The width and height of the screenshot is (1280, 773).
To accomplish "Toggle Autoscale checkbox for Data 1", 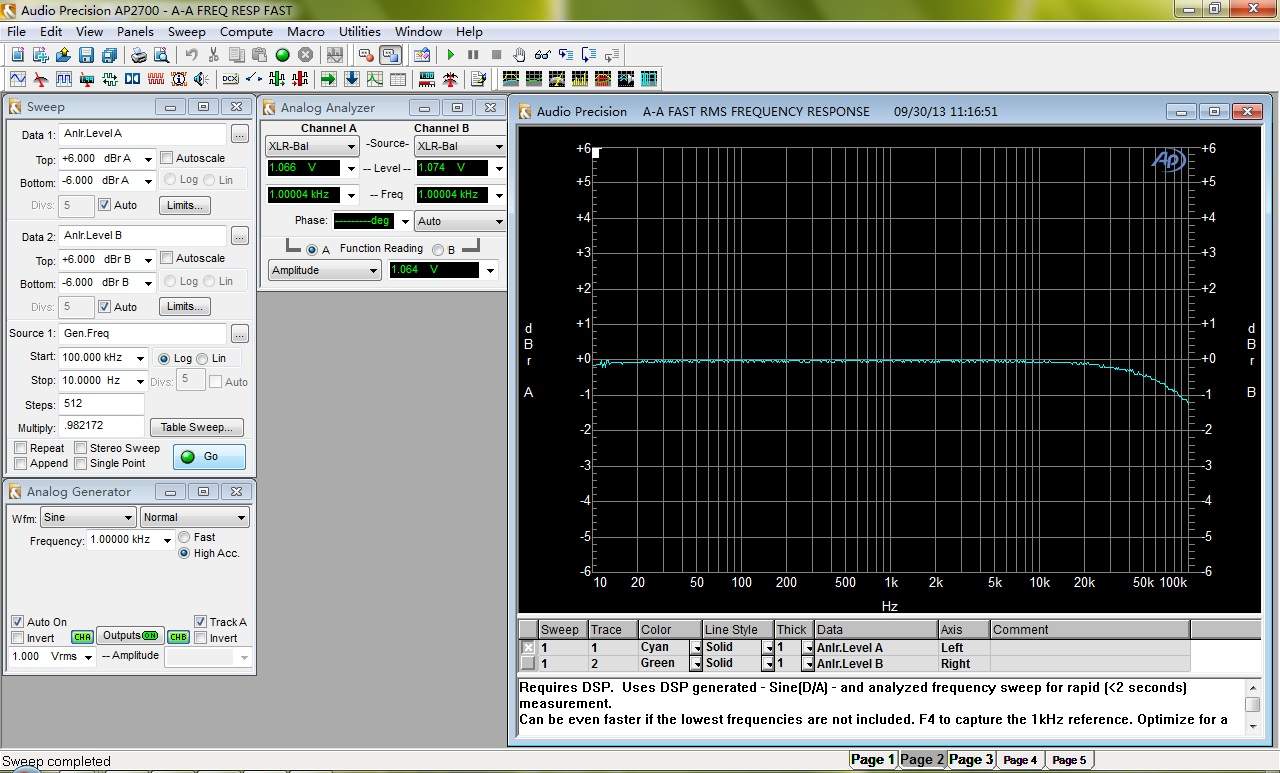I will click(x=167, y=158).
